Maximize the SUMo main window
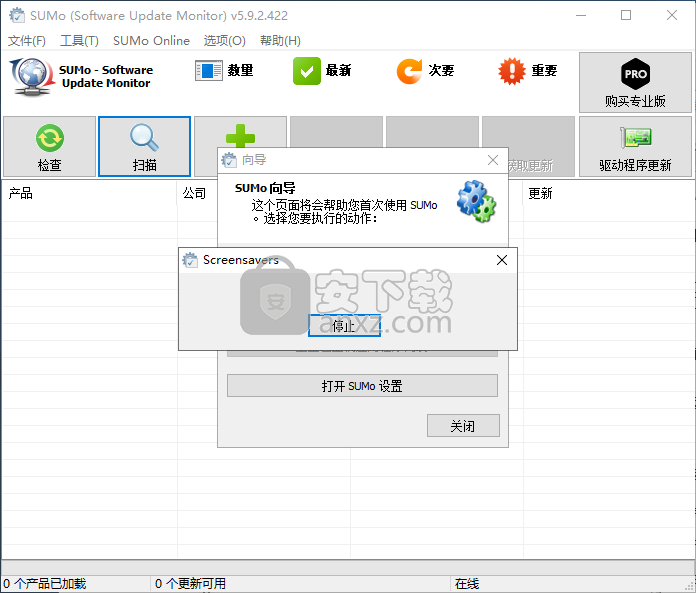Viewport: 696px width, 593px height. pyautogui.click(x=626, y=15)
